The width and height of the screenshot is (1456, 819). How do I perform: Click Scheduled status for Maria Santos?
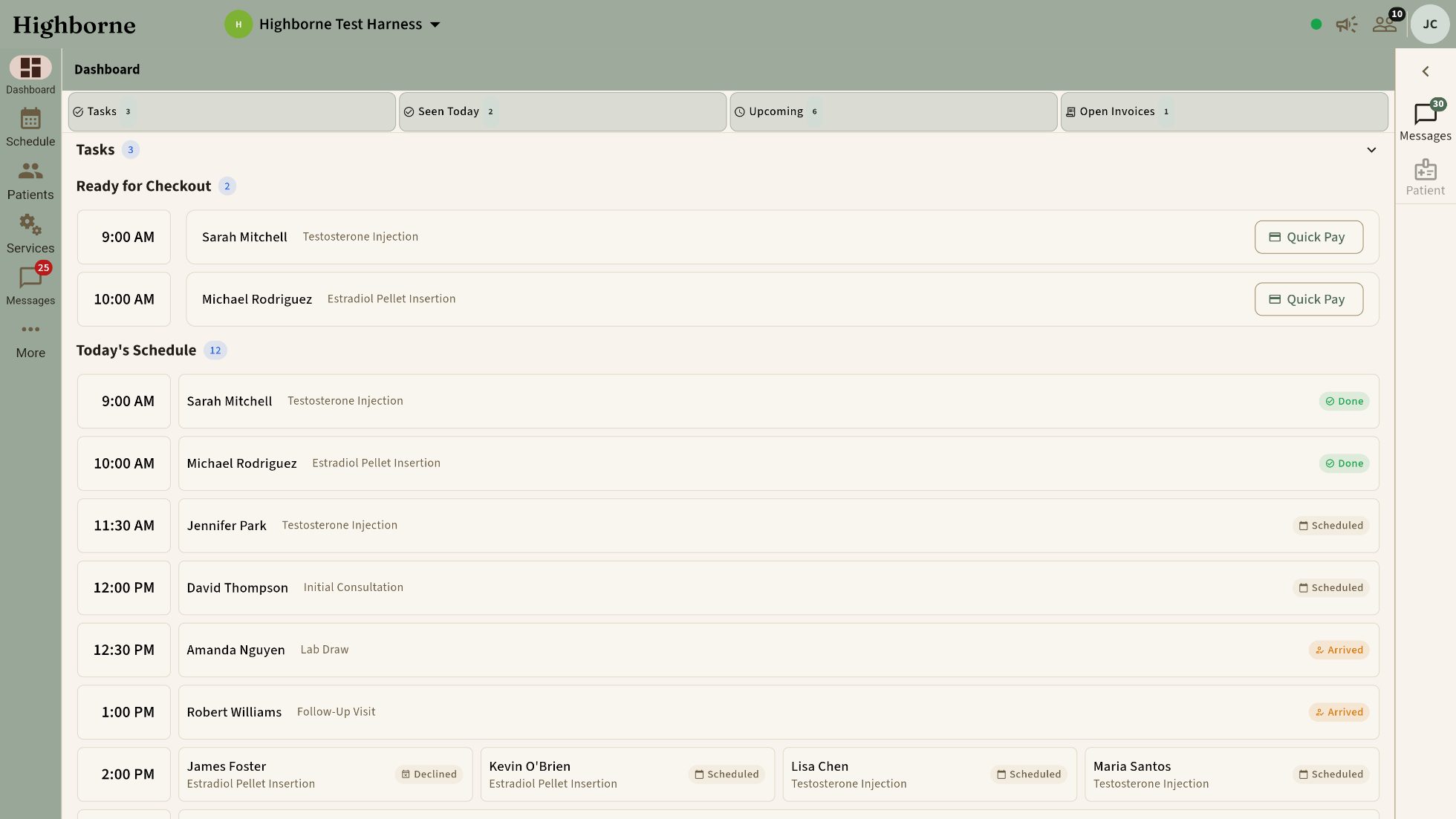(1330, 774)
